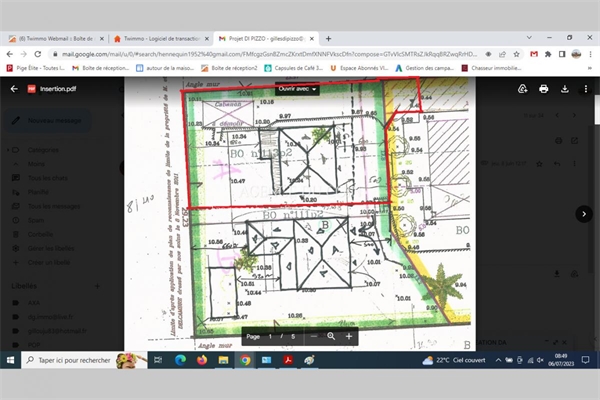This screenshot has width=600, height=400.
Task: Zoom out the PDF page
Action: point(314,336)
